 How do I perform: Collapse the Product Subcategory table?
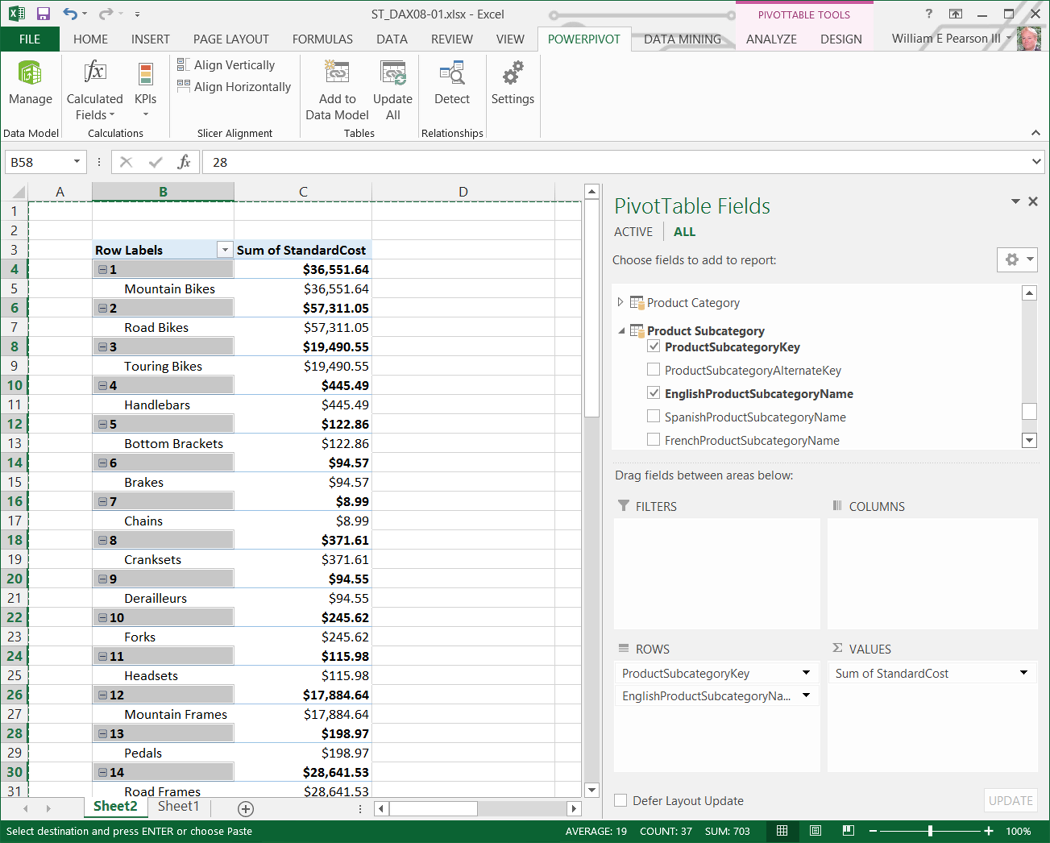[621, 331]
